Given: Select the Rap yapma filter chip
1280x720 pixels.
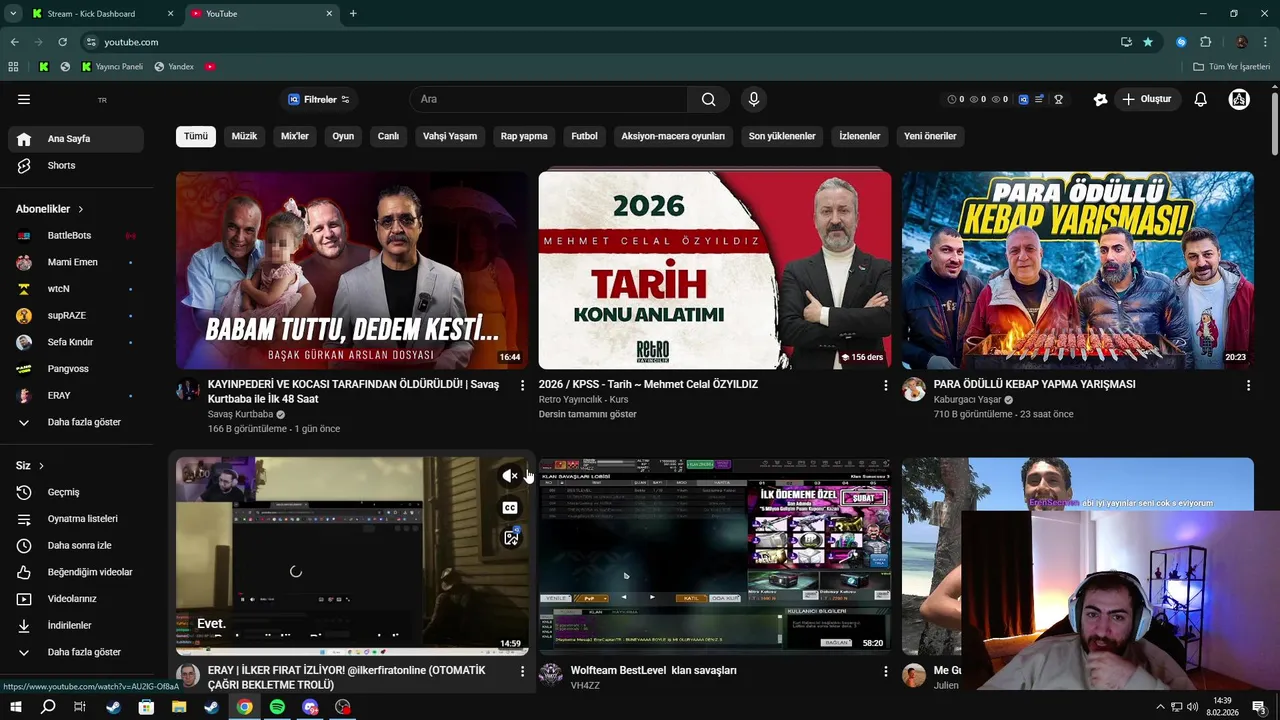Looking at the screenshot, I should [524, 136].
